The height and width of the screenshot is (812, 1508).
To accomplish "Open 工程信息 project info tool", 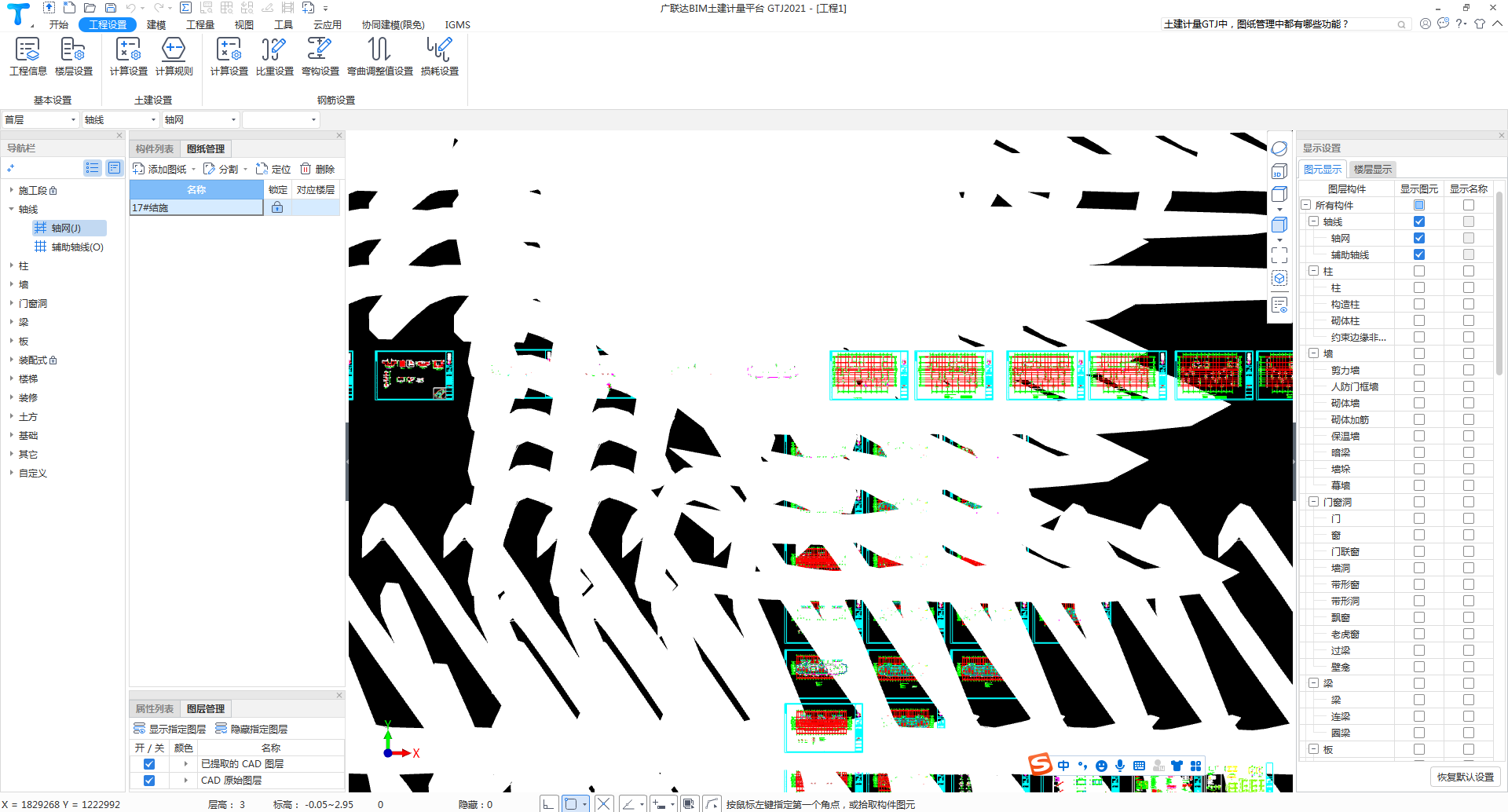I will coord(27,57).
